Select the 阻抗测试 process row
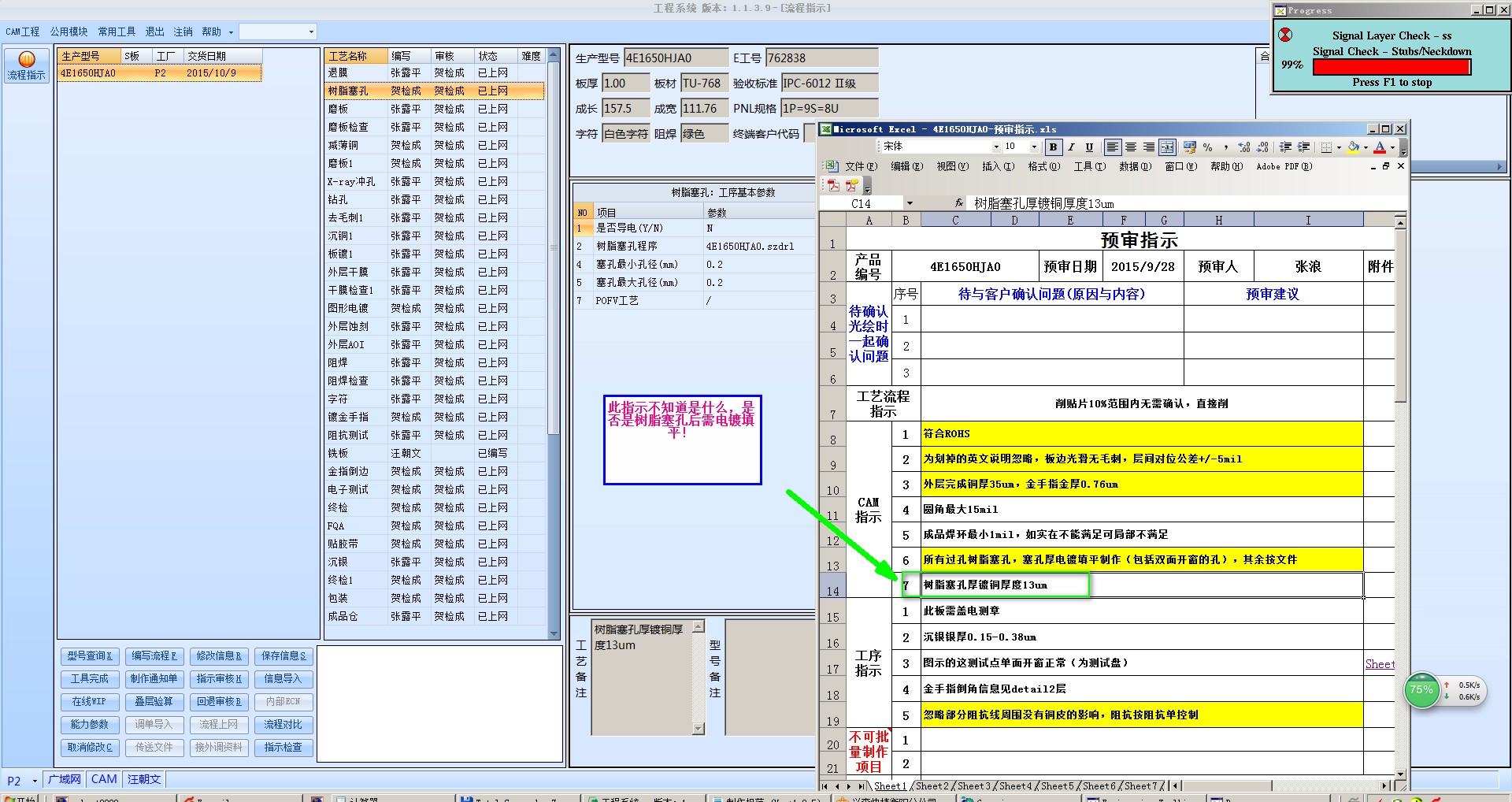 coord(434,436)
